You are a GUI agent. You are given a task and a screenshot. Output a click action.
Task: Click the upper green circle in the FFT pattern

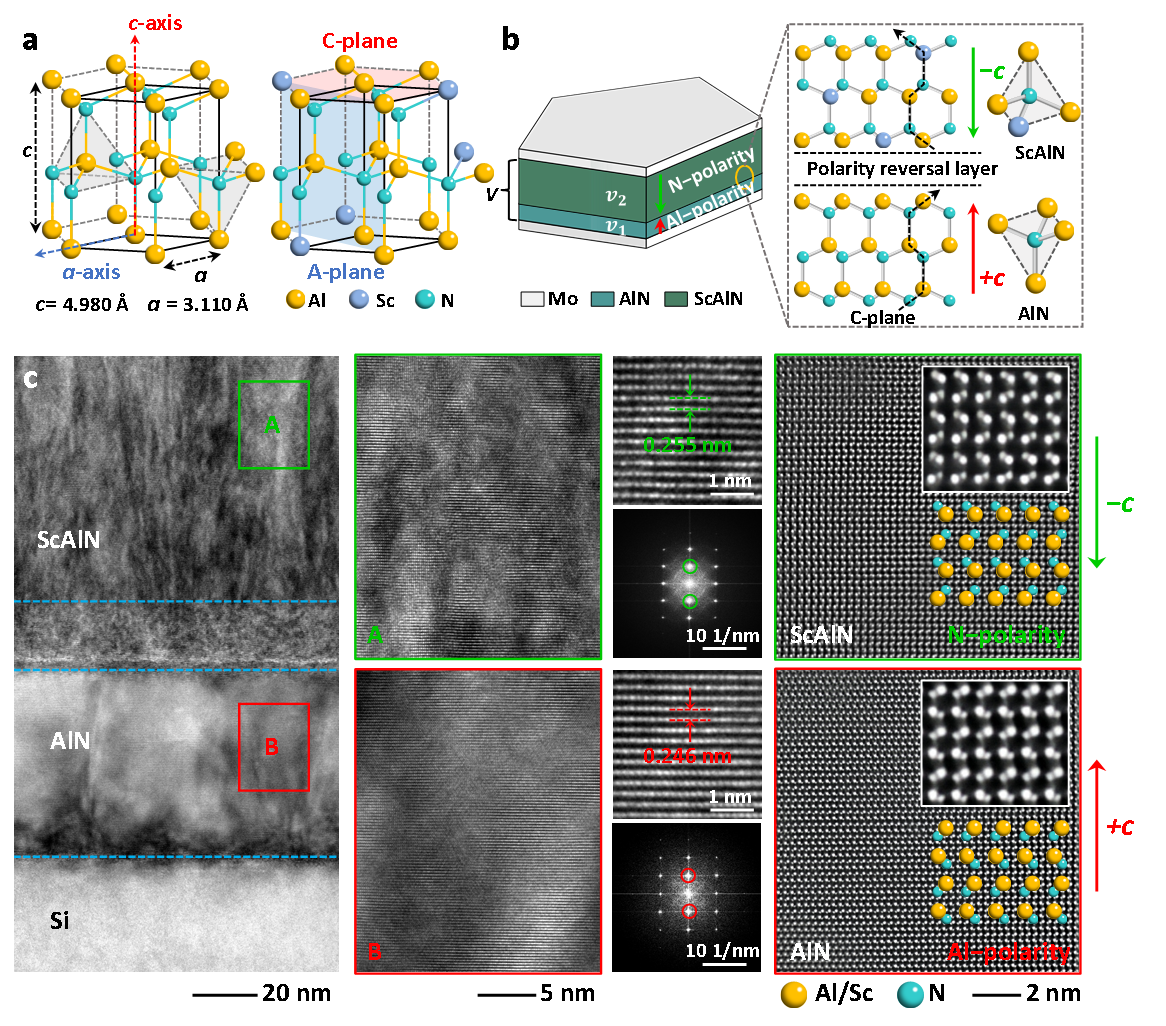[689, 567]
